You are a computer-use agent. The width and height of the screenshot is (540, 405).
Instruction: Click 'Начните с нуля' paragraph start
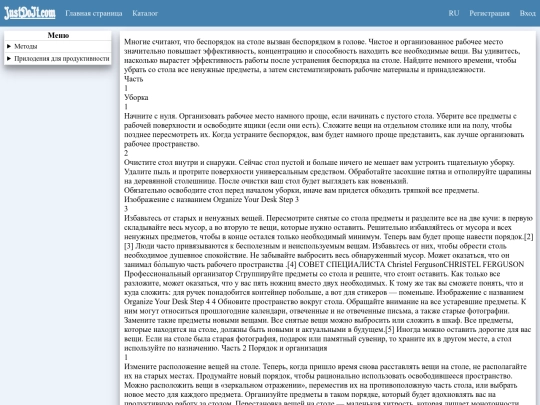click(150, 116)
